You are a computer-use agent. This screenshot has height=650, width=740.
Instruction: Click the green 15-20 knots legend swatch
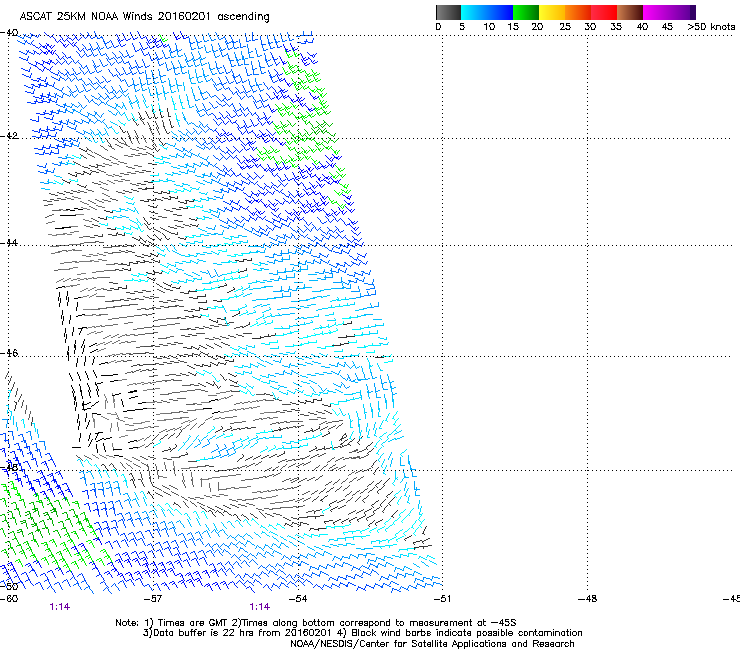(526, 12)
